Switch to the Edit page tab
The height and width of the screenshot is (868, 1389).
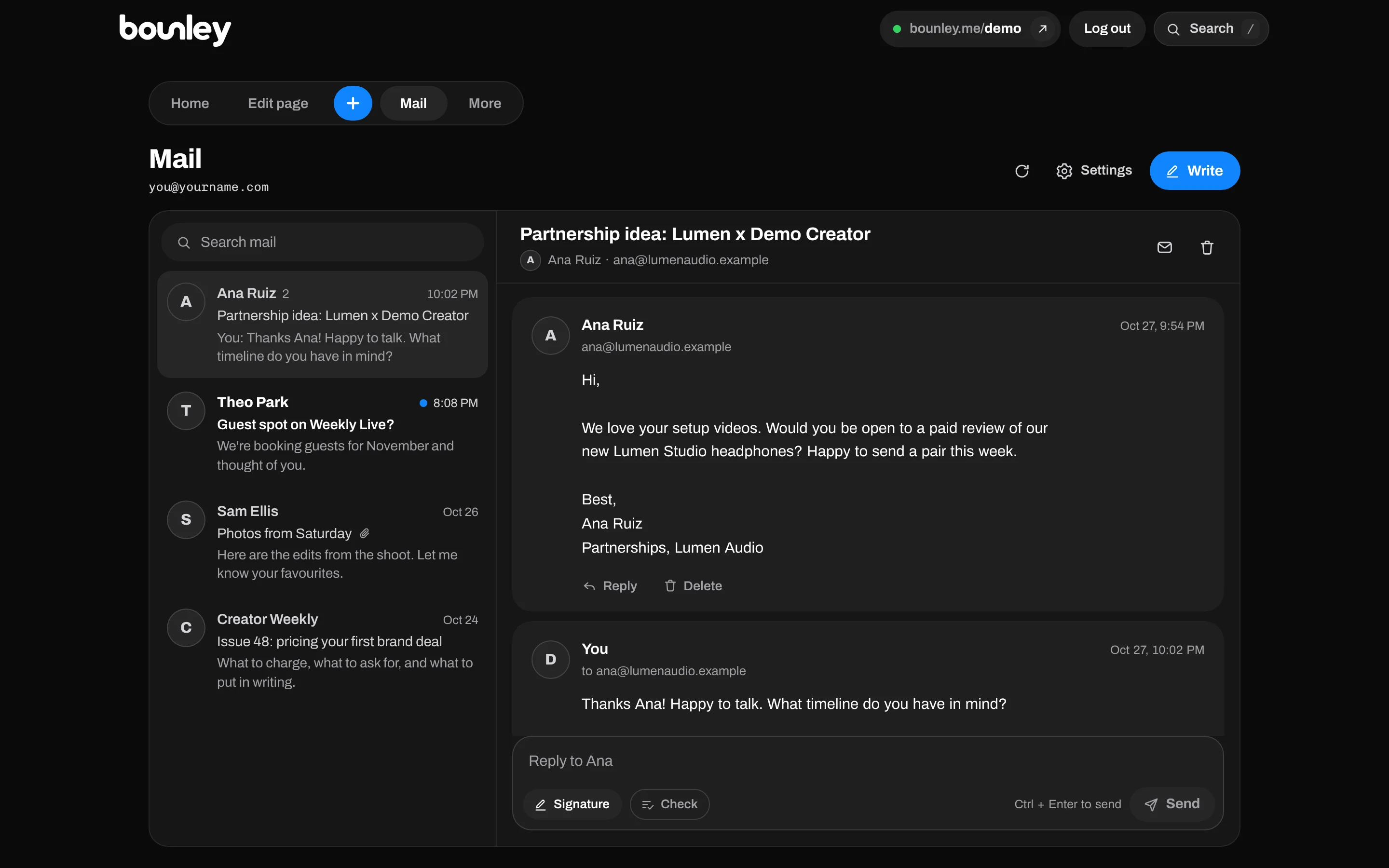click(278, 103)
